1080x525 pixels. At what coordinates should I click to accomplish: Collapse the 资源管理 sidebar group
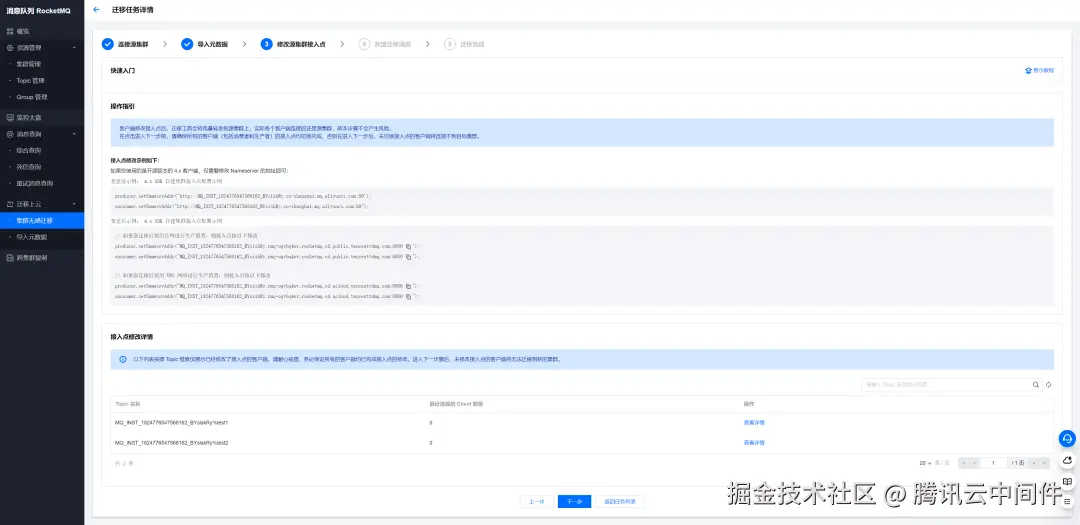point(74,48)
